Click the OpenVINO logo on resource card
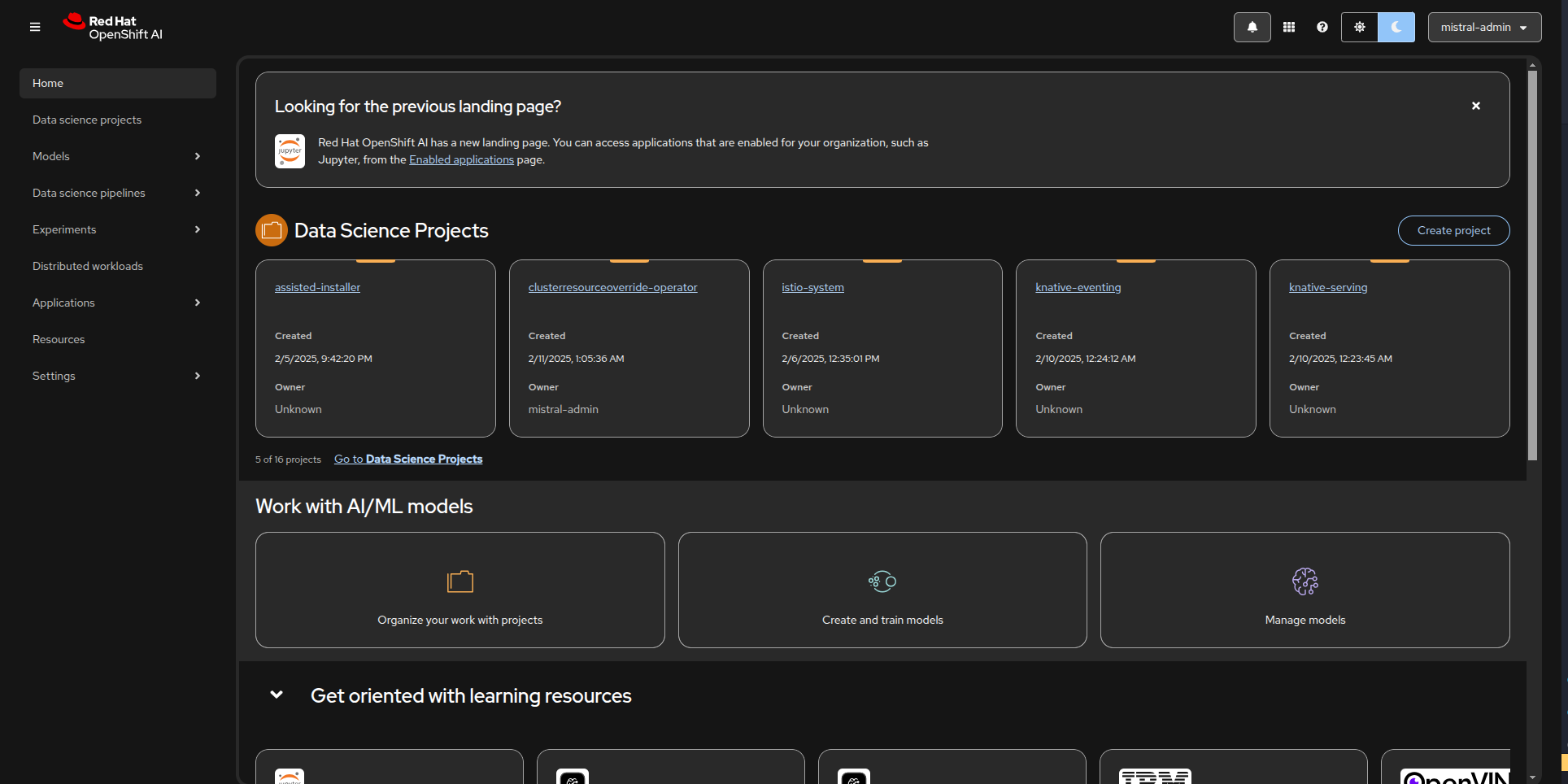The image size is (1568, 784). point(1455,777)
